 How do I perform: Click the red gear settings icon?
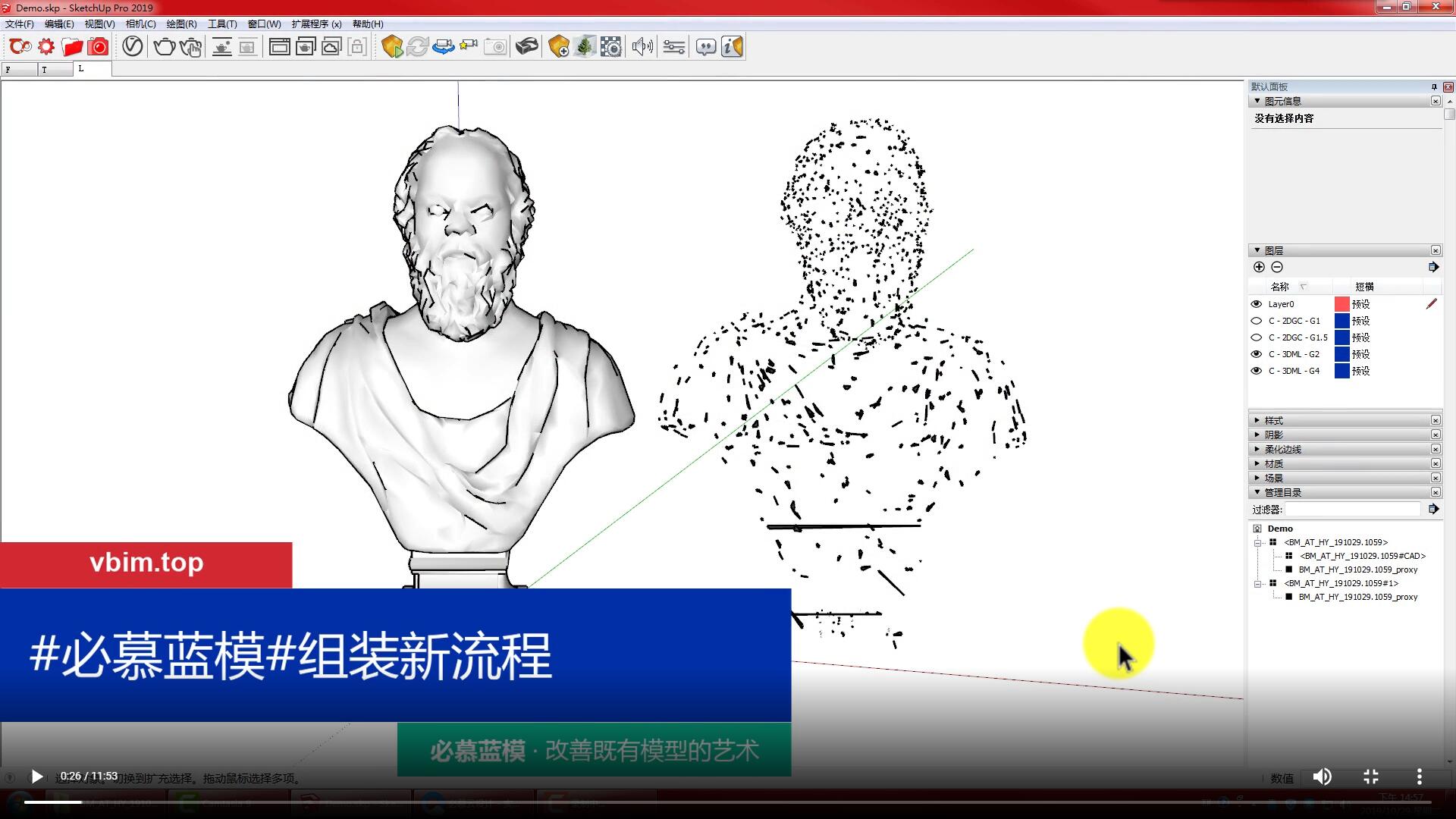coord(46,47)
